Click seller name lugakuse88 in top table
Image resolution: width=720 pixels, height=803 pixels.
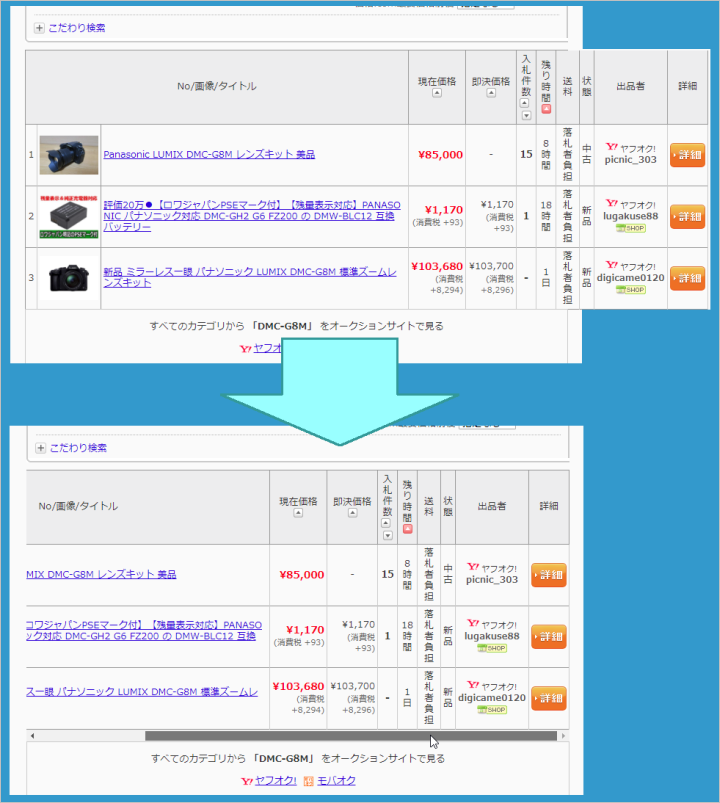630,216
